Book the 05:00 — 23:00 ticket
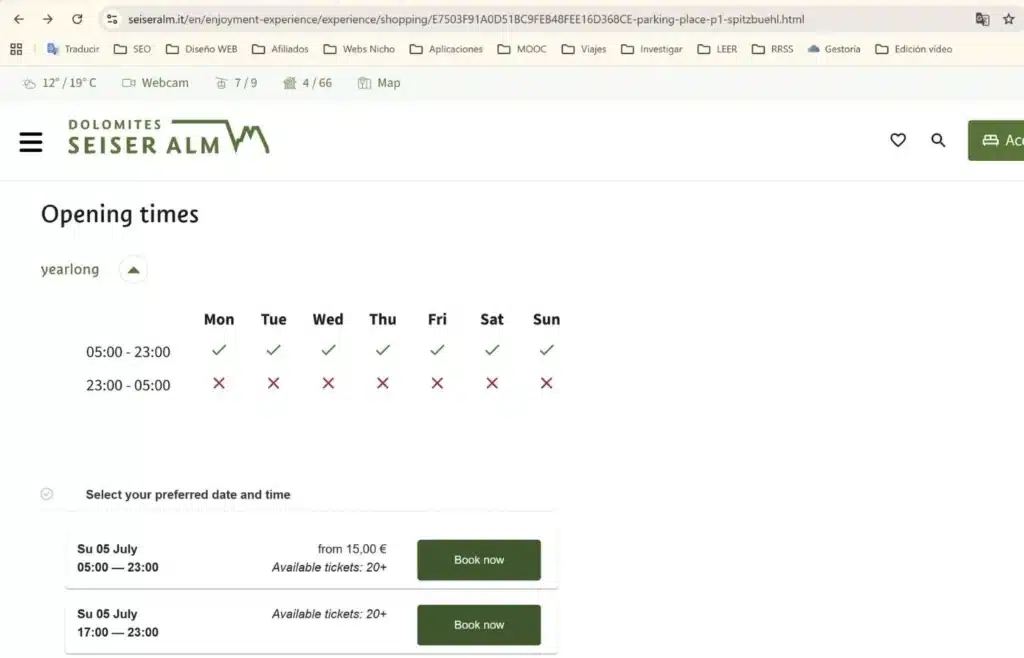Screen dimensions: 1024x658 (479, 560)
